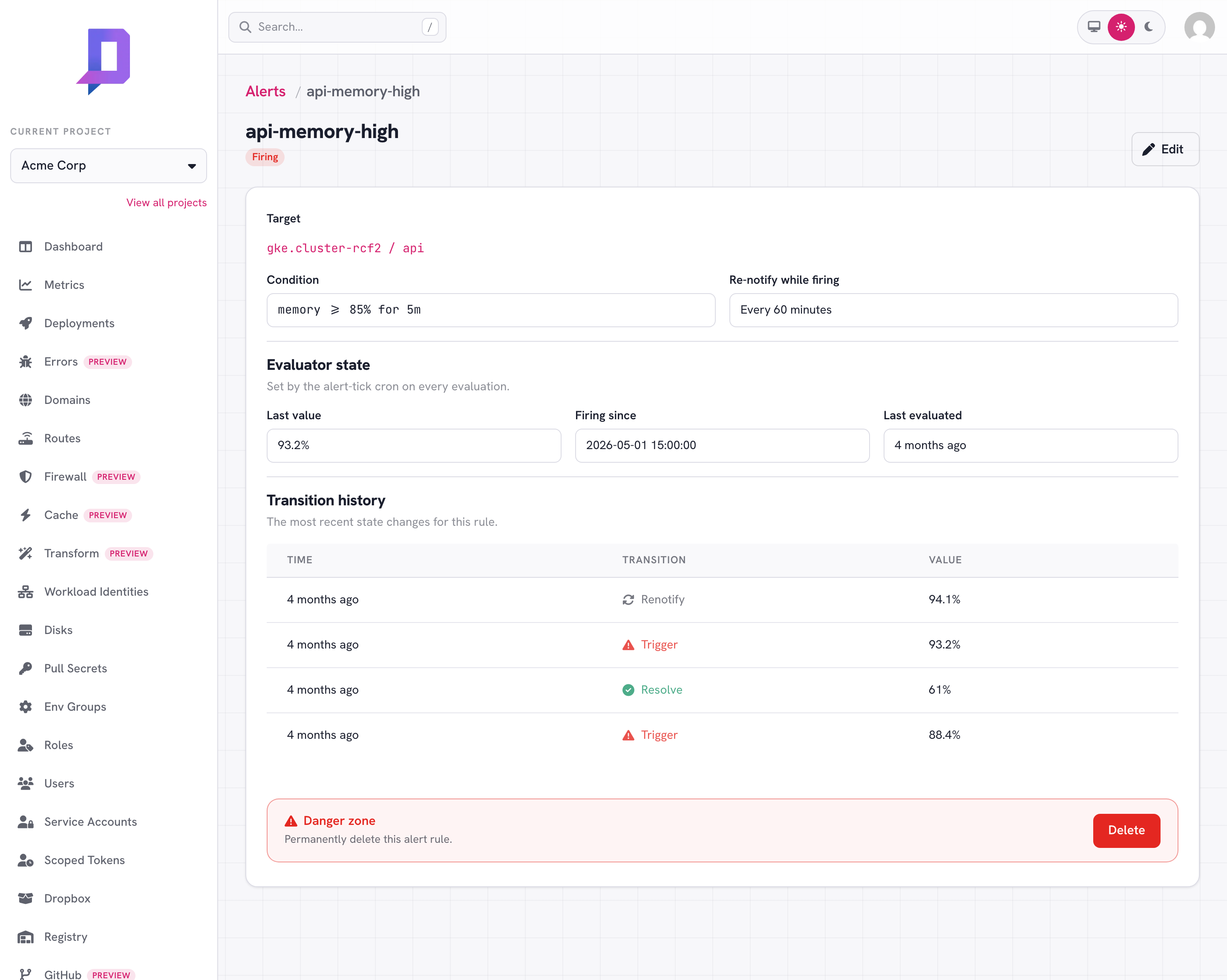
Task: Click the Domains globe icon
Action: coord(26,400)
